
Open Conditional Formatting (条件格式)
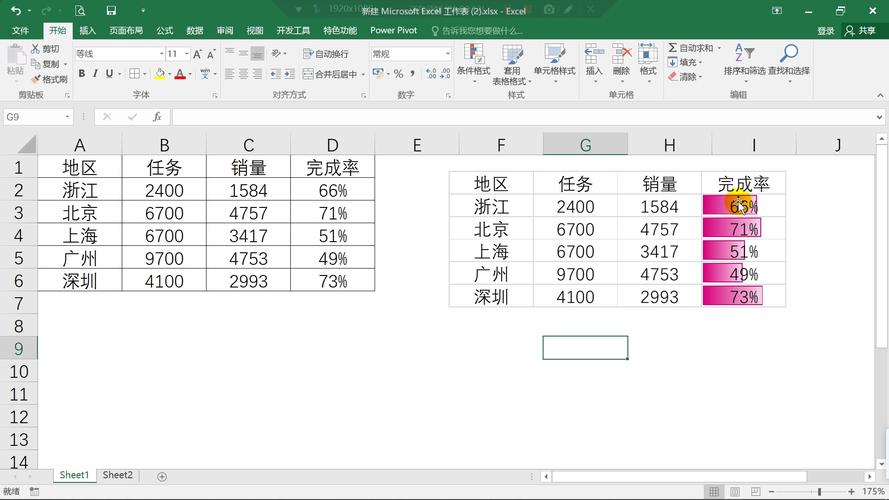473,63
